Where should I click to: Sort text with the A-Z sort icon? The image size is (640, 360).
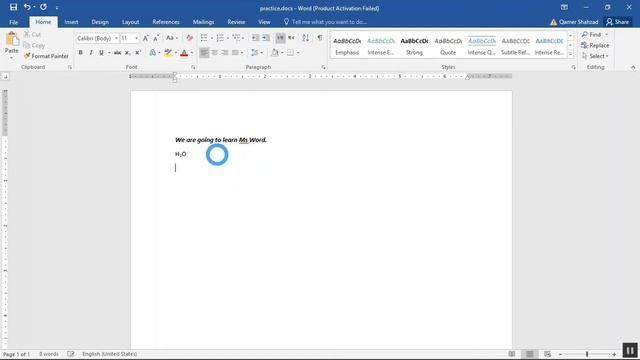[x=305, y=38]
